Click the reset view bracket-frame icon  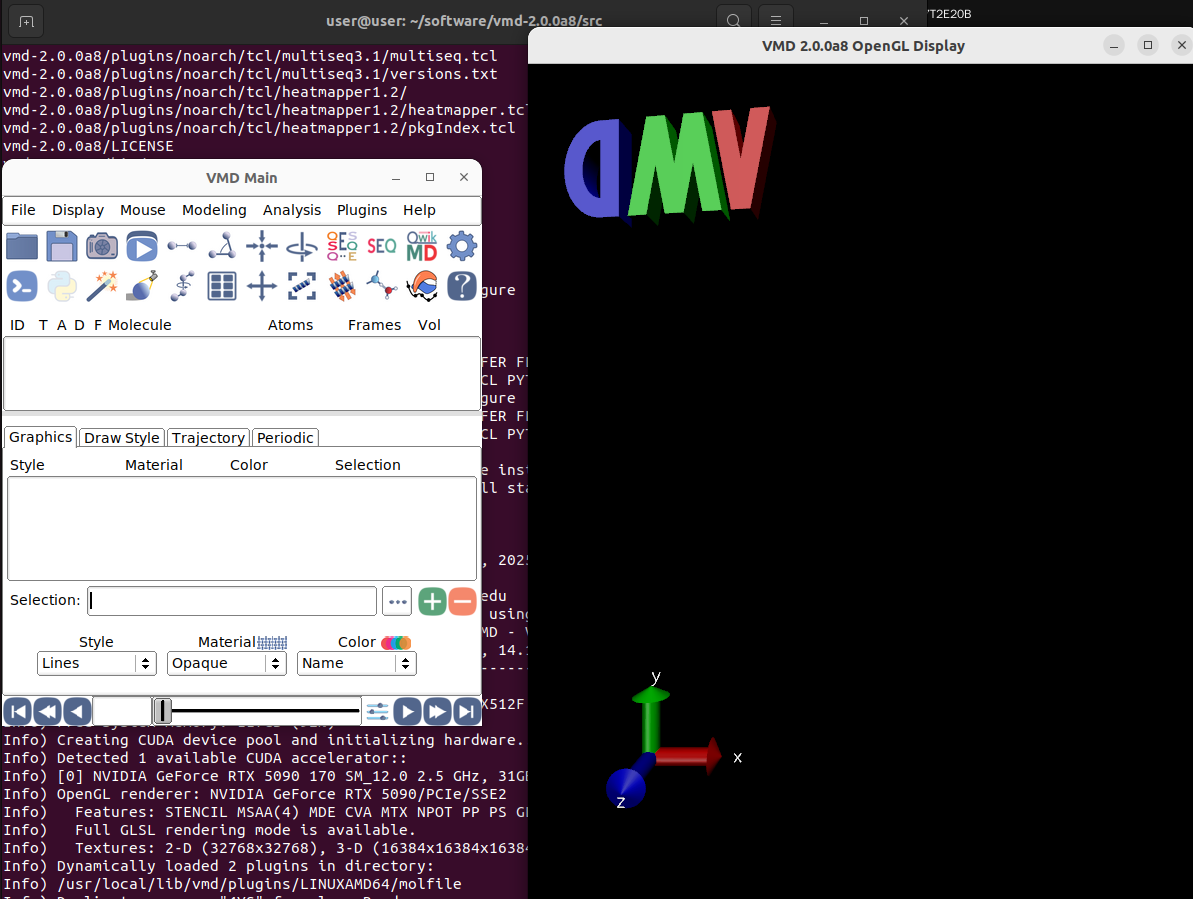point(302,287)
